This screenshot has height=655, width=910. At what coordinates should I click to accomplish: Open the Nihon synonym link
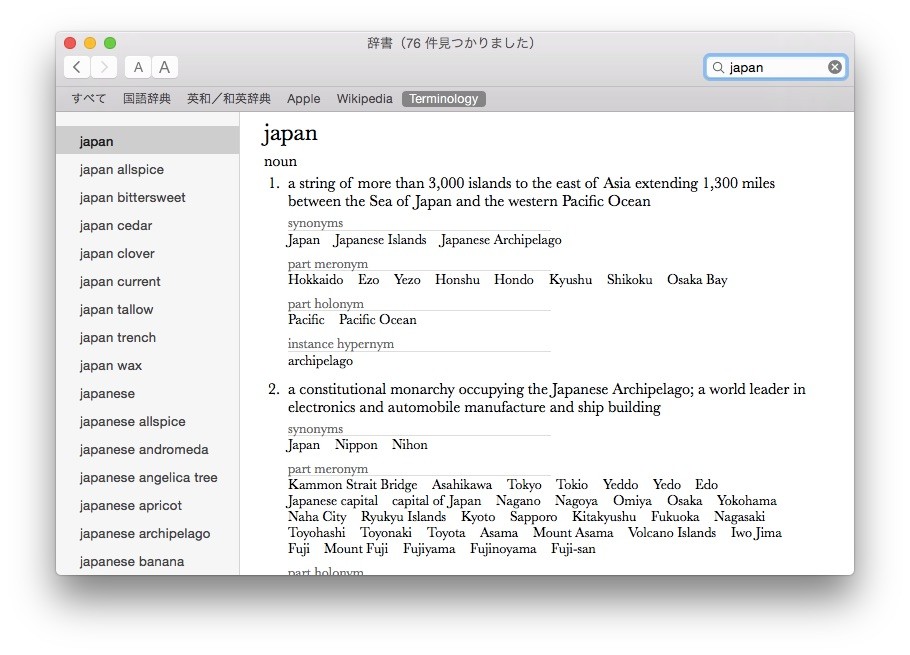click(410, 444)
